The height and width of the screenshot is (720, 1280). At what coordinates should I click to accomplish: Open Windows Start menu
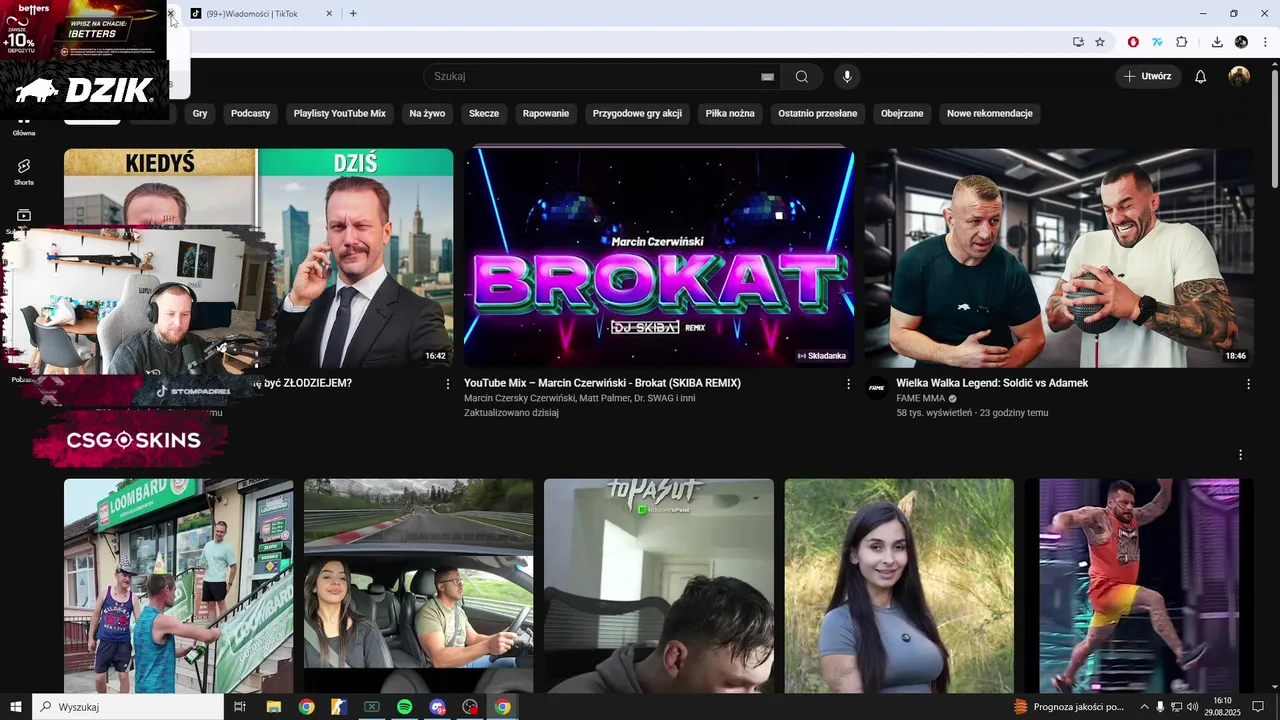[16, 707]
